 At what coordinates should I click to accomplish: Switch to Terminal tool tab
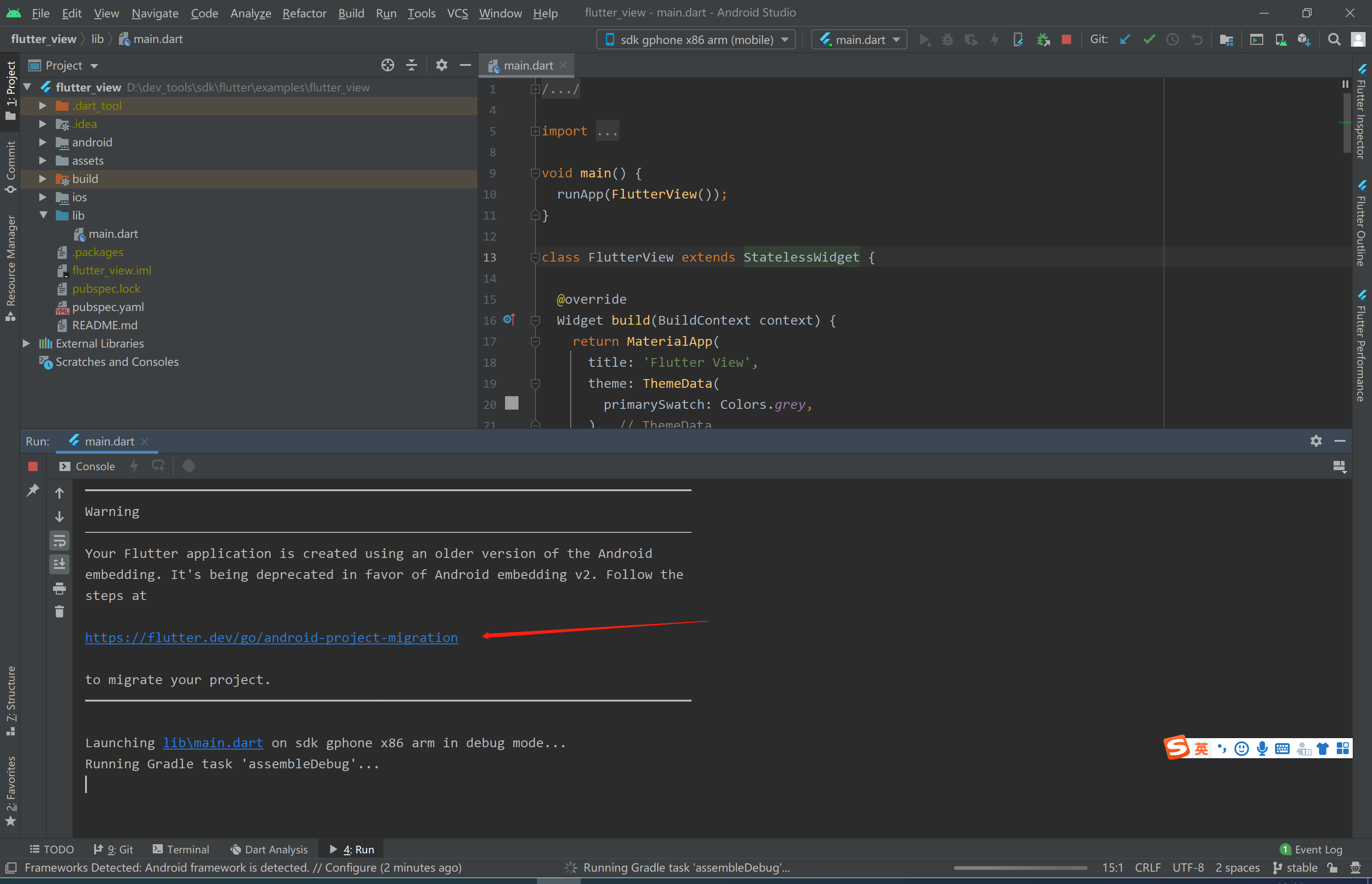pyautogui.click(x=181, y=849)
